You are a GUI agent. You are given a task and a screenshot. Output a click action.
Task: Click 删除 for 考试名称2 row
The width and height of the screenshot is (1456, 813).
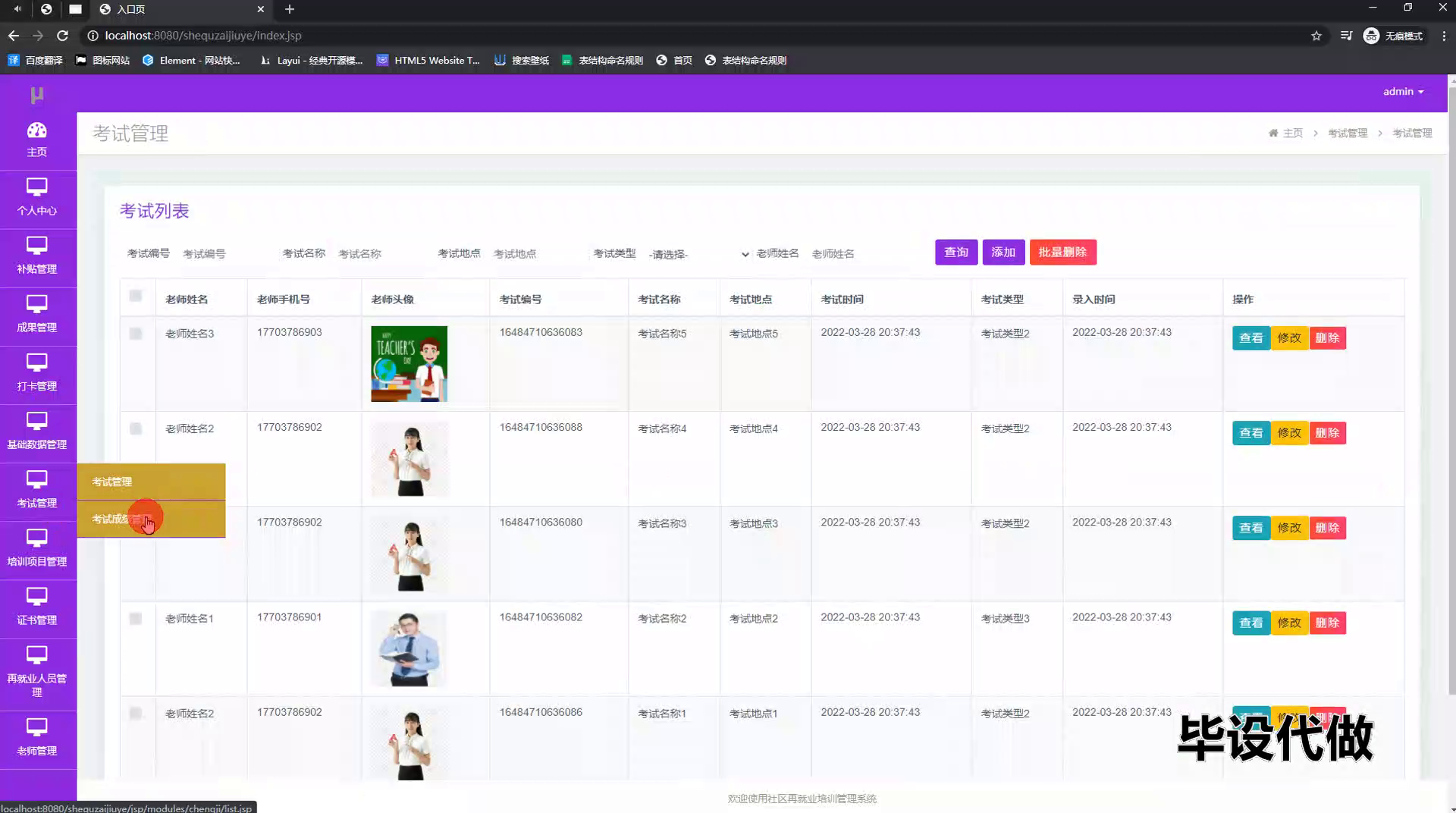pyautogui.click(x=1327, y=623)
